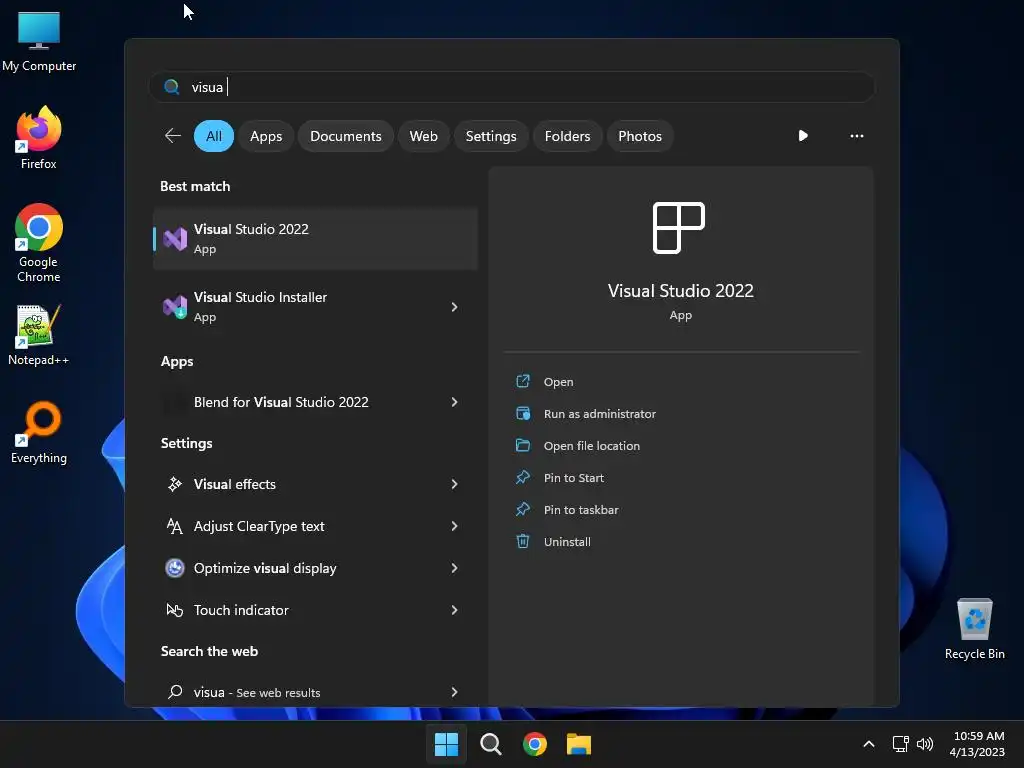Click Open file location folder icon
Screen dimensions: 1024x768
[522, 445]
